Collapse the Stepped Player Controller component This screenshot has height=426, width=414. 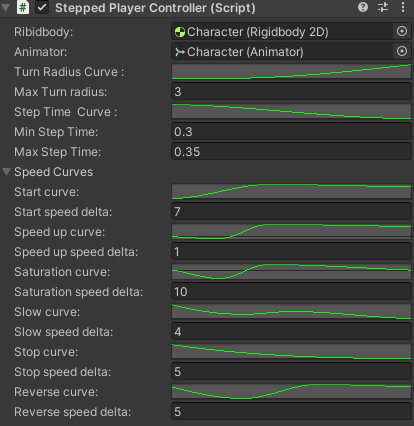click(x=6, y=7)
